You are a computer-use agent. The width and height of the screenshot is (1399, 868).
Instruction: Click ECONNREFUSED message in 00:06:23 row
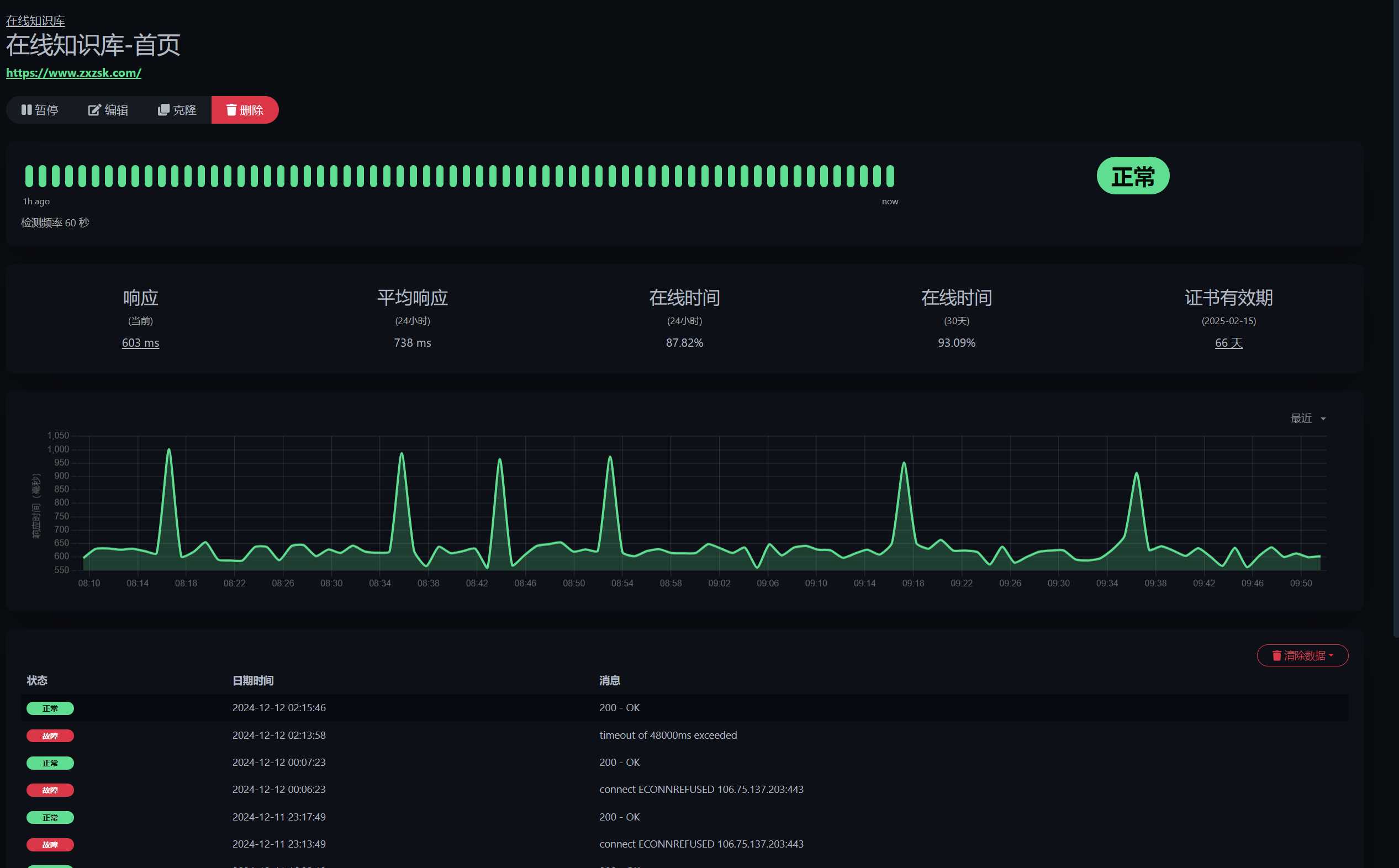click(701, 790)
